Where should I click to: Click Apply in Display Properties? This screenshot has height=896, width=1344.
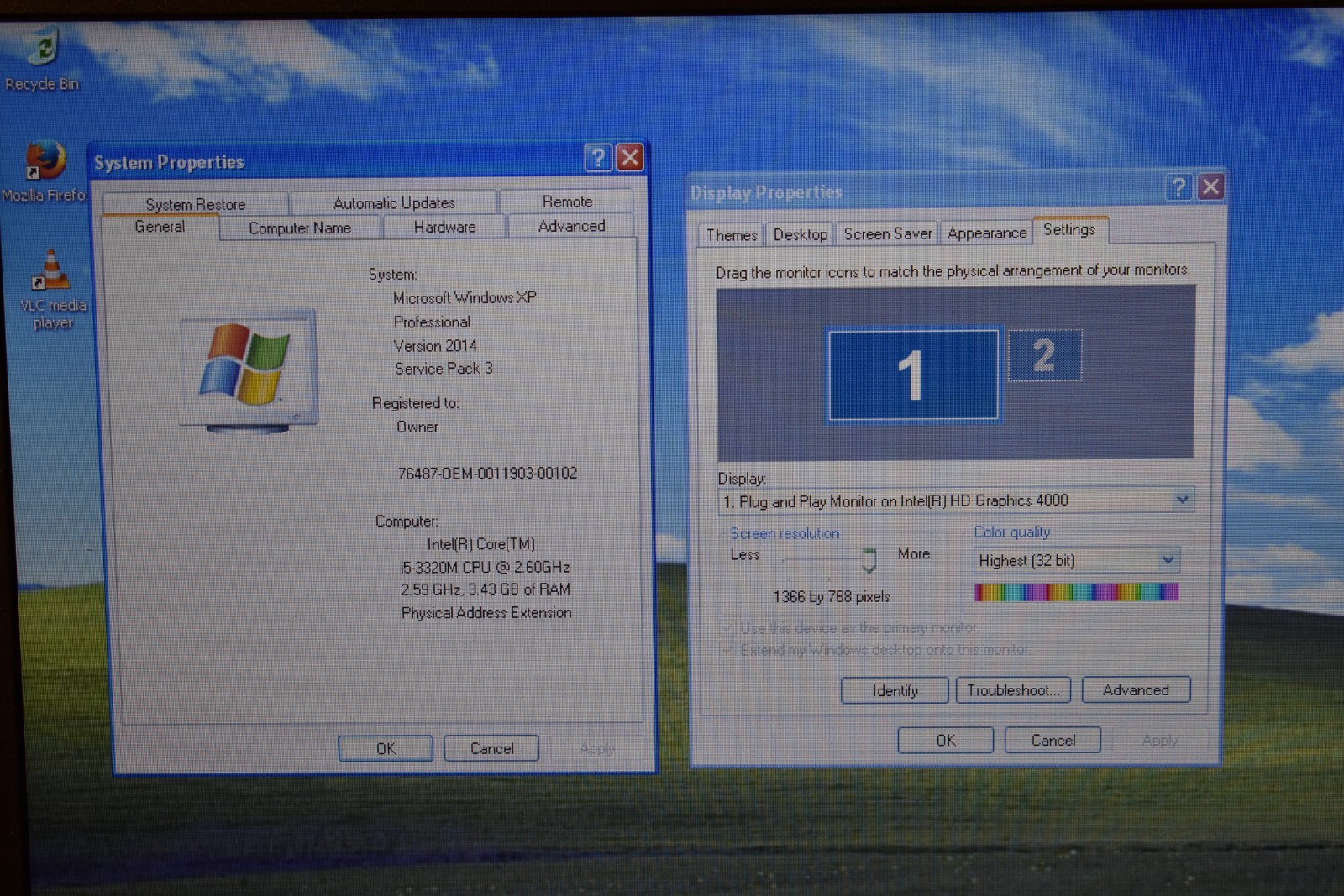1160,740
